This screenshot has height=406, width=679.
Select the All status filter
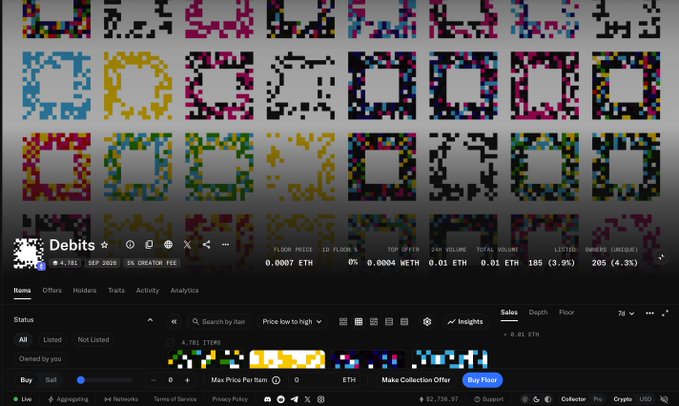tap(23, 340)
